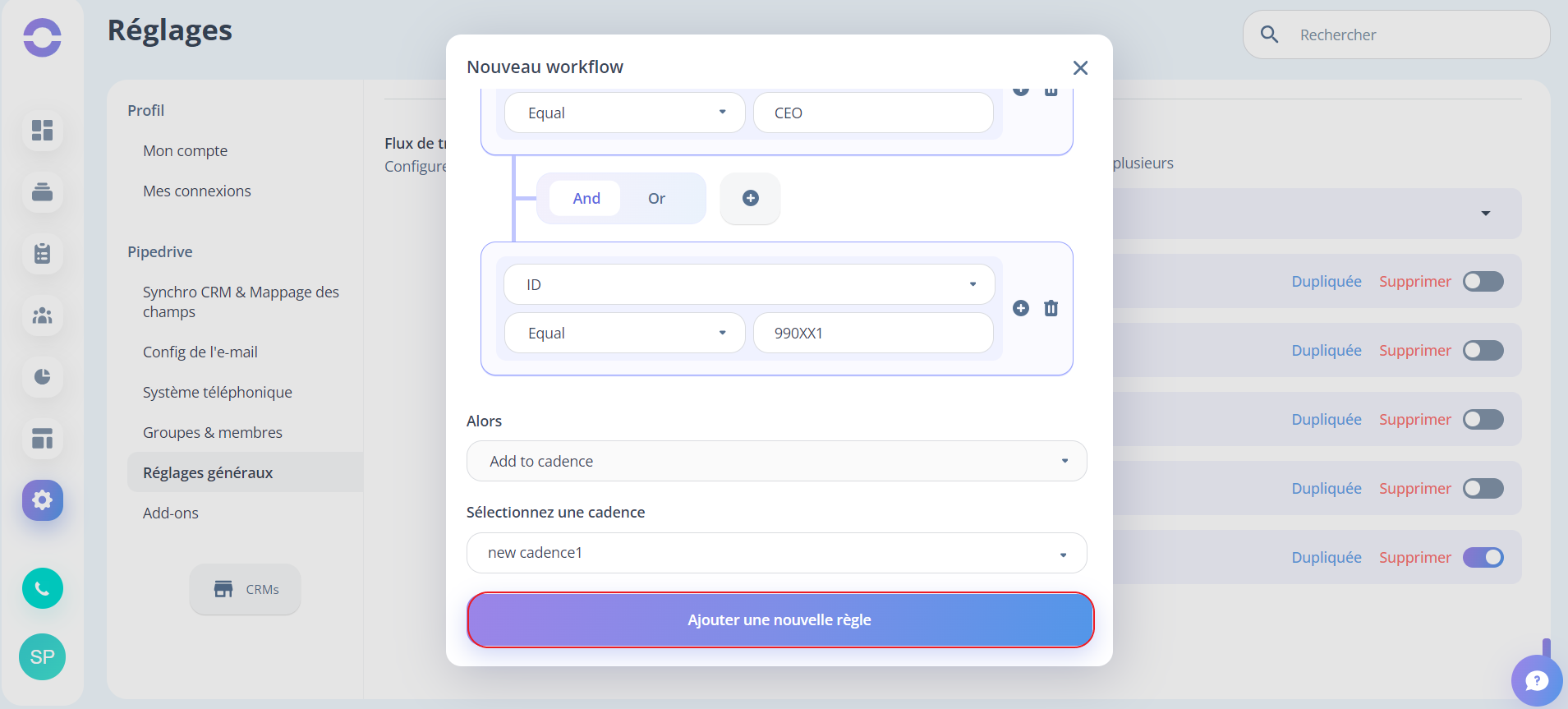Screen dimensions: 1568x709
Task: Click the plus icon next to ID condition
Action: (1021, 308)
